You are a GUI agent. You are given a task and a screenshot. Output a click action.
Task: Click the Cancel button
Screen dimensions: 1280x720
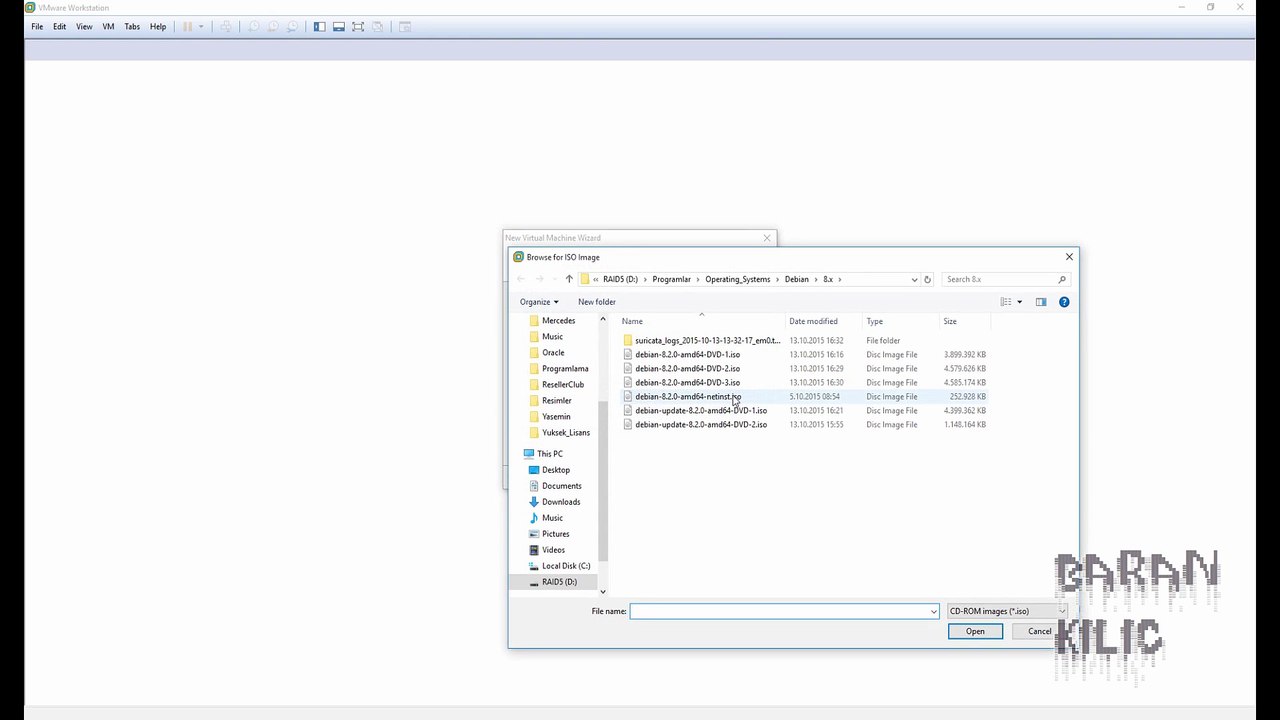[1040, 631]
